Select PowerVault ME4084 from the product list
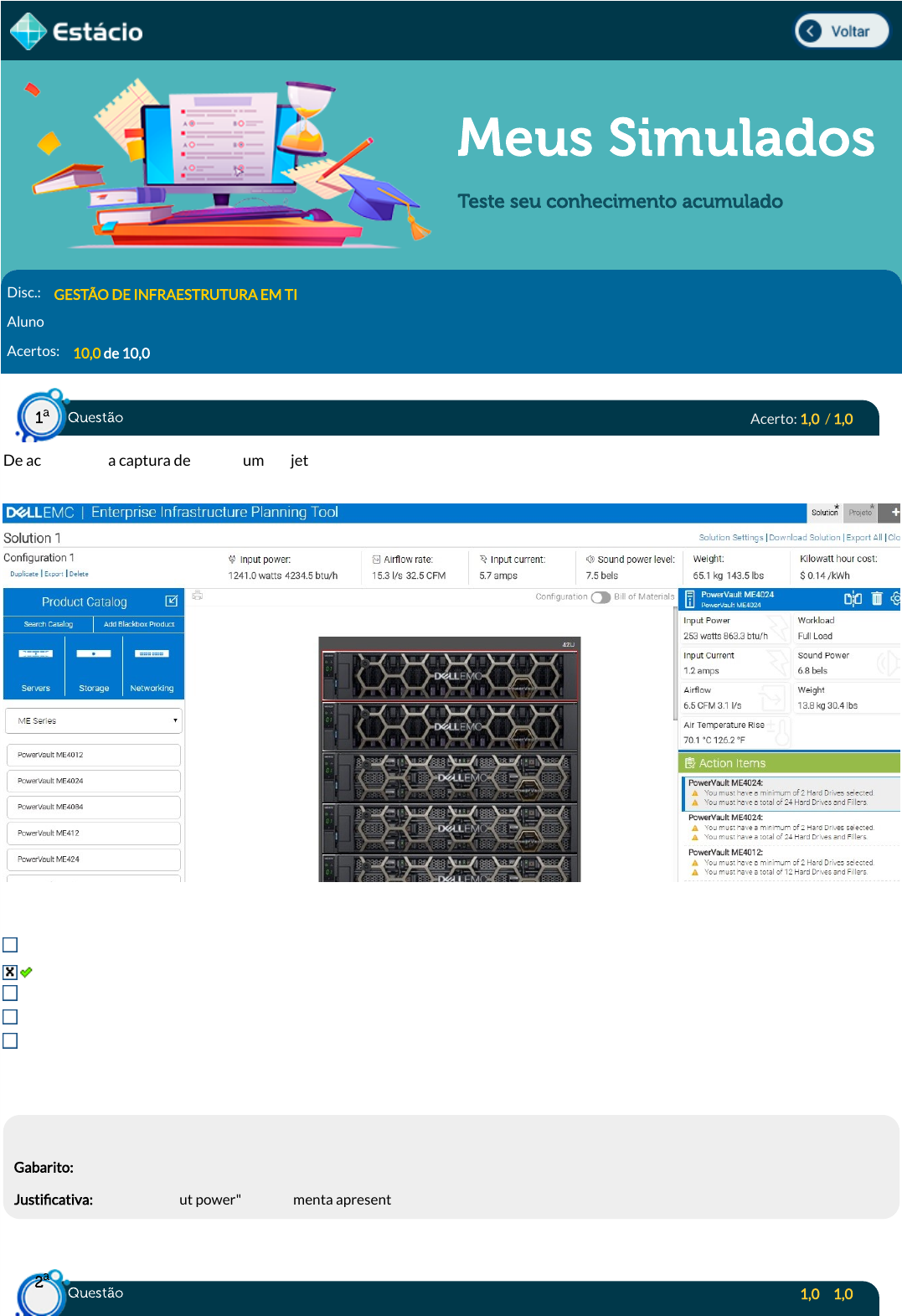Image resolution: width=902 pixels, height=1316 pixels. click(94, 807)
